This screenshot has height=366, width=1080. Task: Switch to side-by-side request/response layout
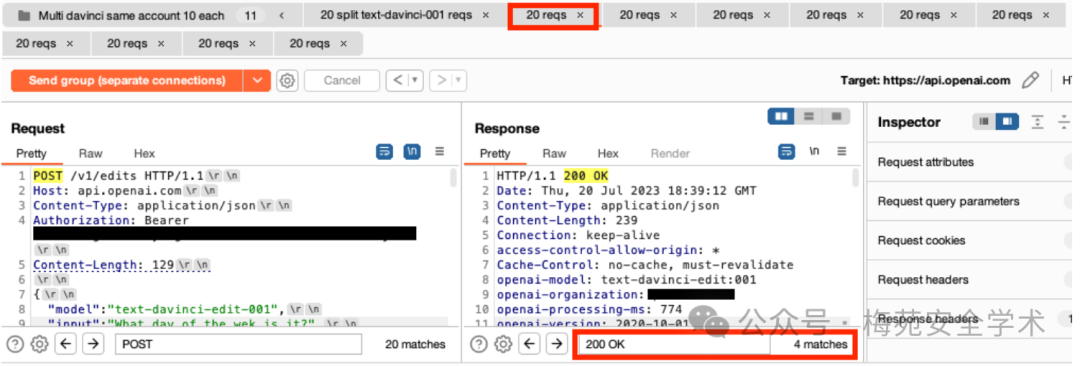pyautogui.click(x=781, y=116)
